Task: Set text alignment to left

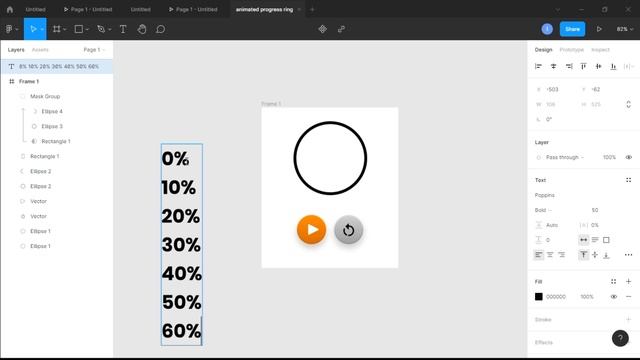Action: click(539, 255)
